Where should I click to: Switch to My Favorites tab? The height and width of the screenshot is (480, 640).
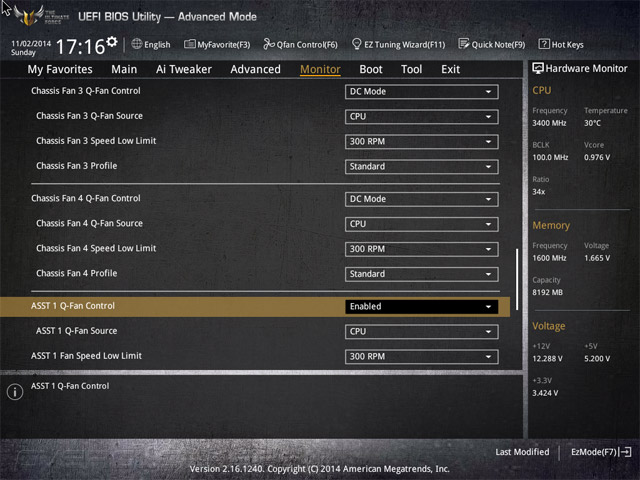click(60, 69)
